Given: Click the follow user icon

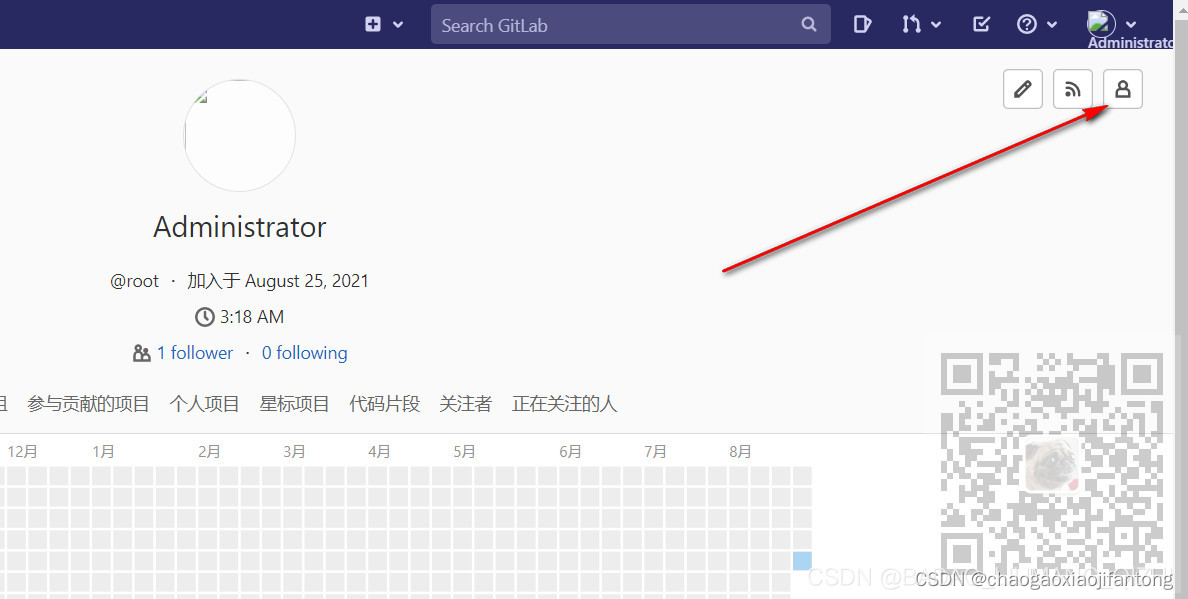Looking at the screenshot, I should (x=1122, y=89).
